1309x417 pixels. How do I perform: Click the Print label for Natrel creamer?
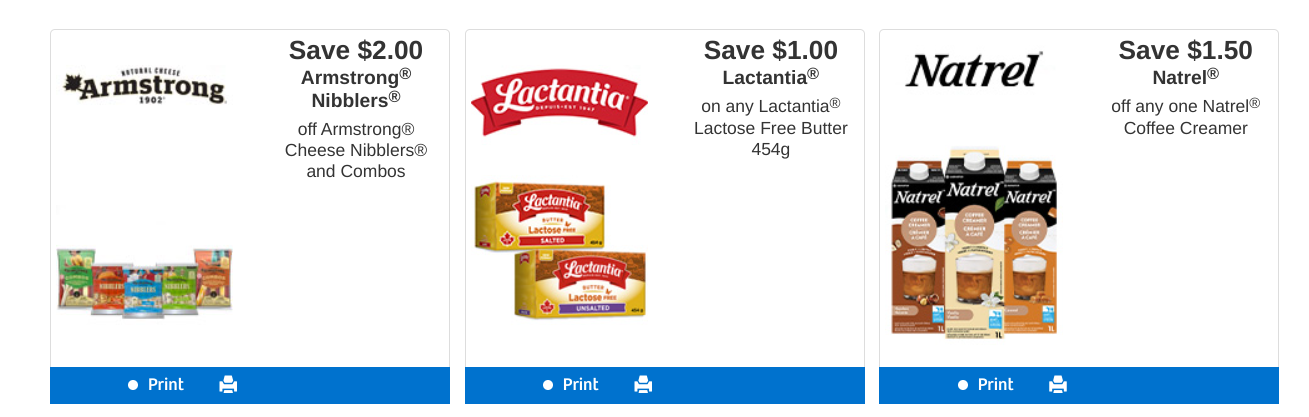point(996,385)
